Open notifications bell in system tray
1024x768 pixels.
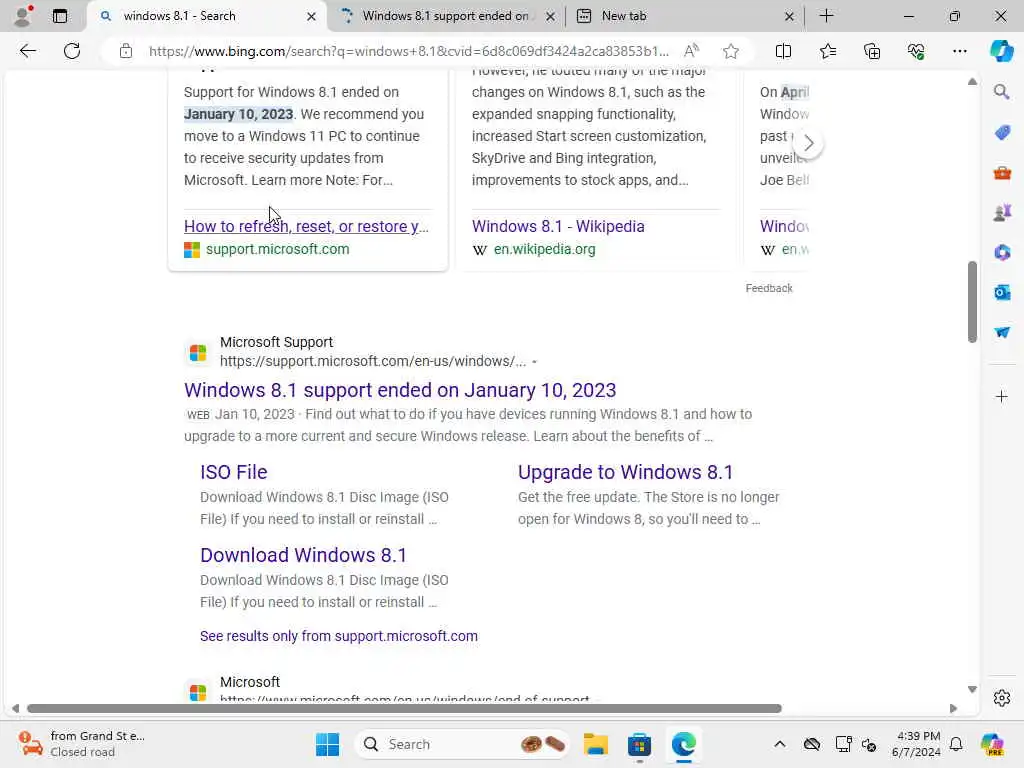pyautogui.click(x=956, y=744)
